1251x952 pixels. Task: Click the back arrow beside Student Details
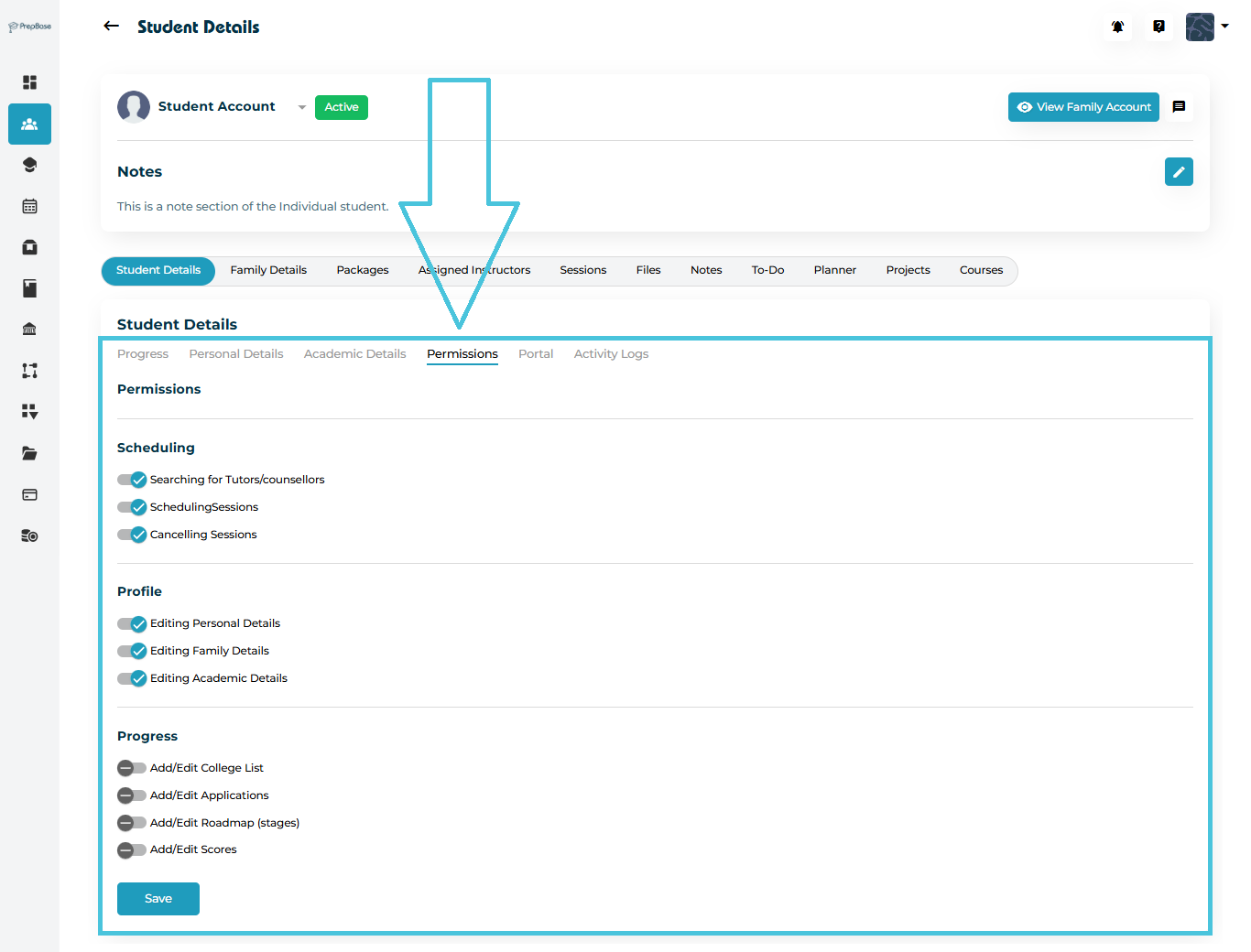pos(111,27)
